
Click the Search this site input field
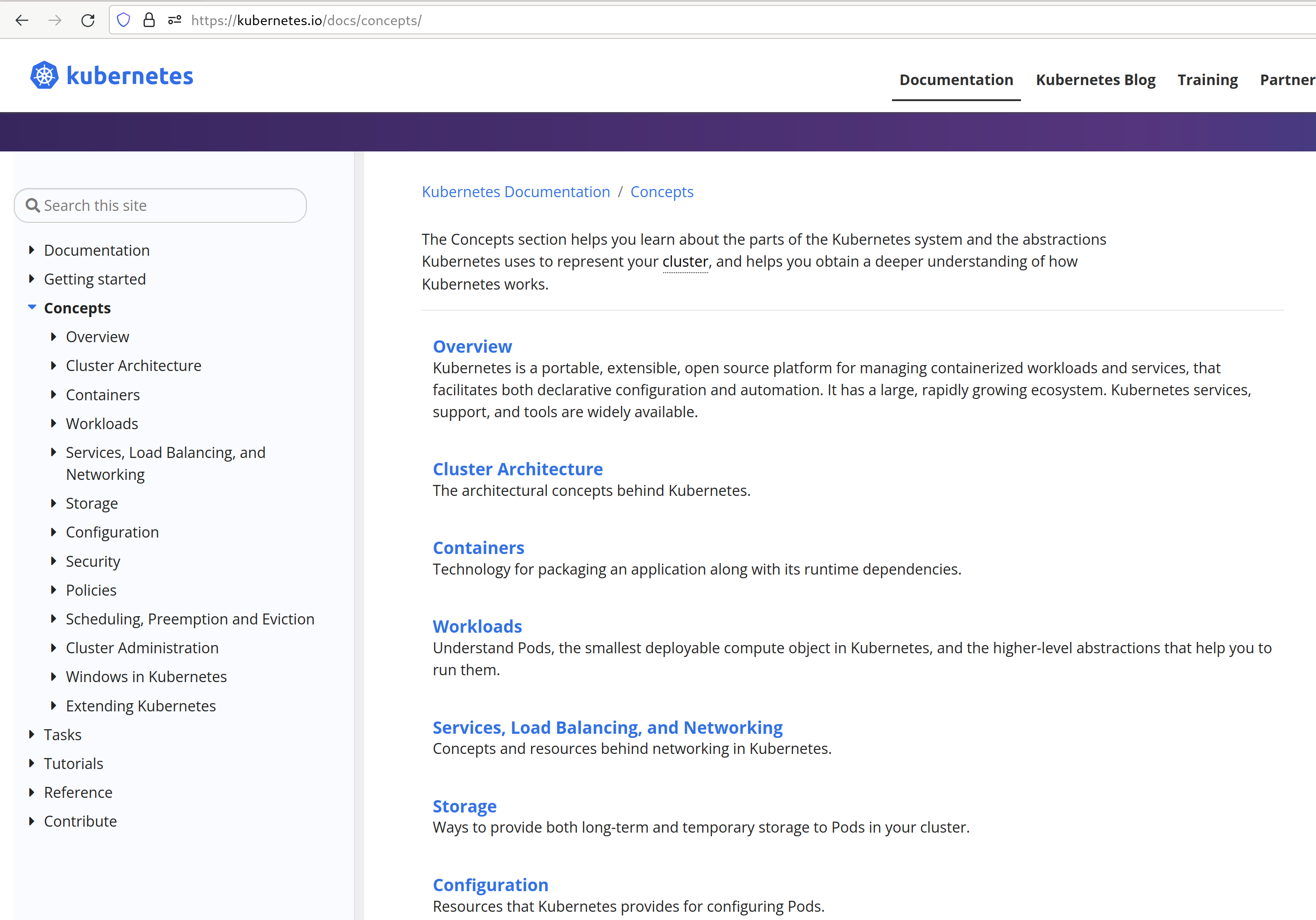click(x=161, y=205)
